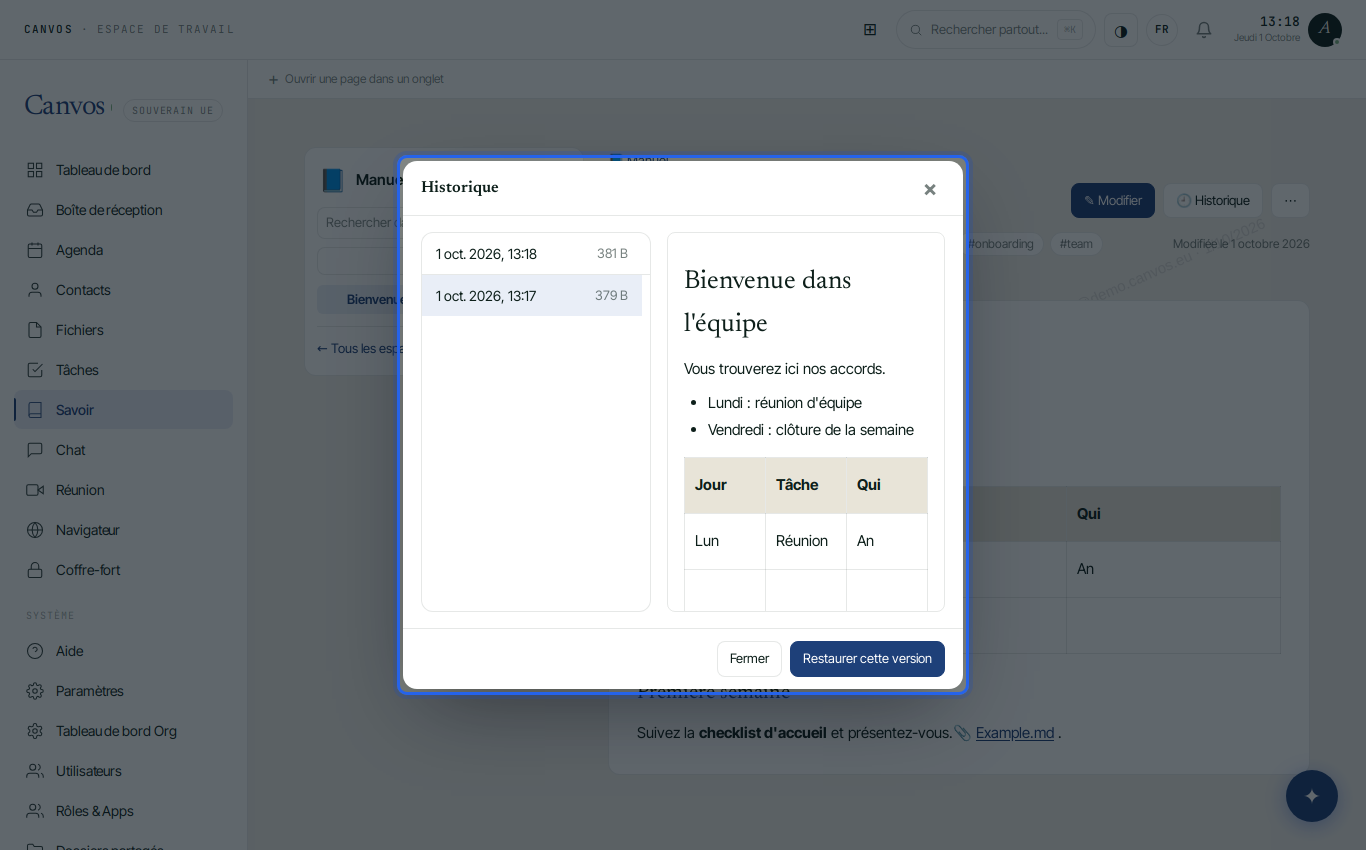Screen dimensions: 1366x850
Task: Switch language with FR button
Action: click(1162, 30)
